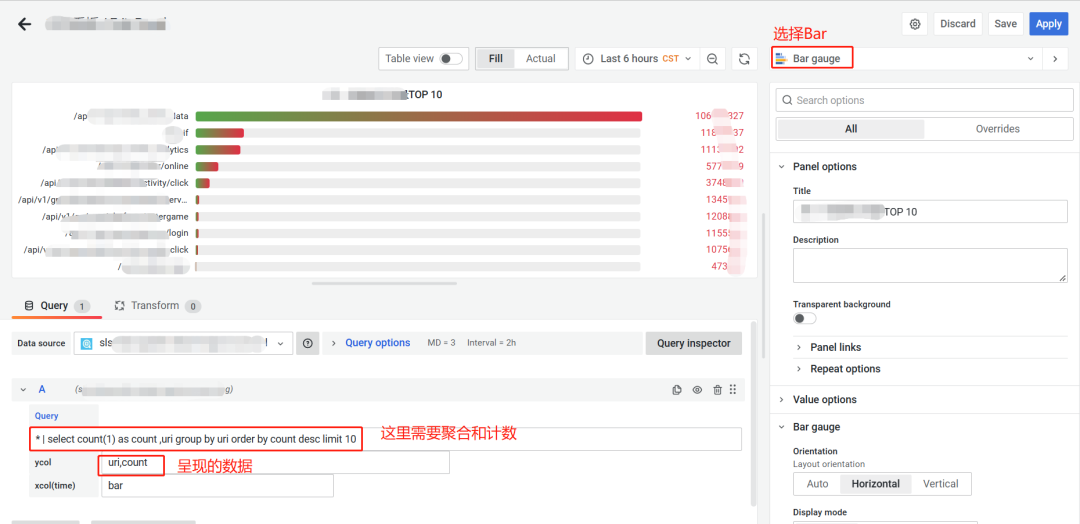Screen dimensions: 1080x524
Task: Select Fill display option
Action: click(x=495, y=59)
